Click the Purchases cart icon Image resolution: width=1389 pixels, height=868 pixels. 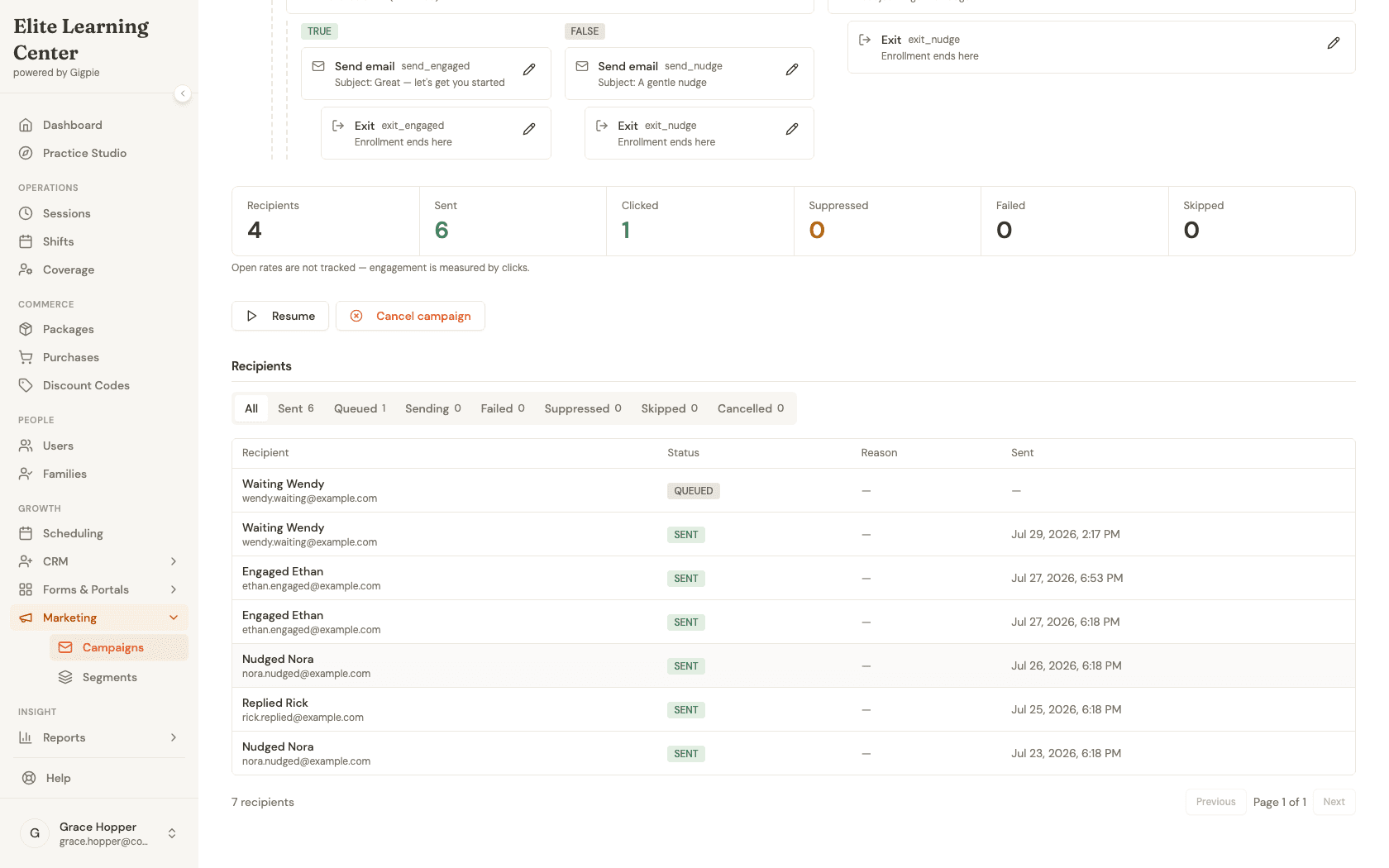pos(26,357)
